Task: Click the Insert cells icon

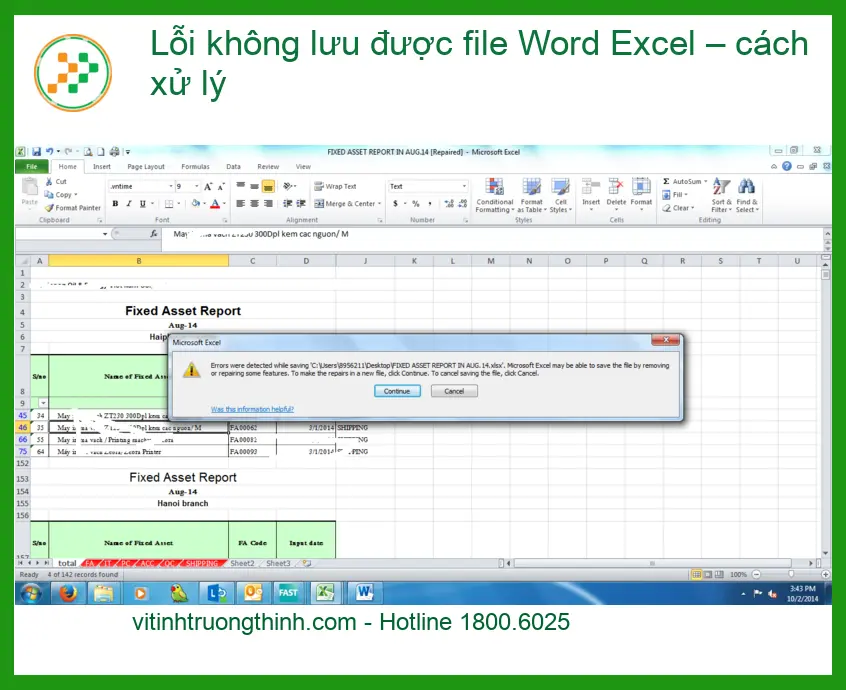Action: pos(591,187)
